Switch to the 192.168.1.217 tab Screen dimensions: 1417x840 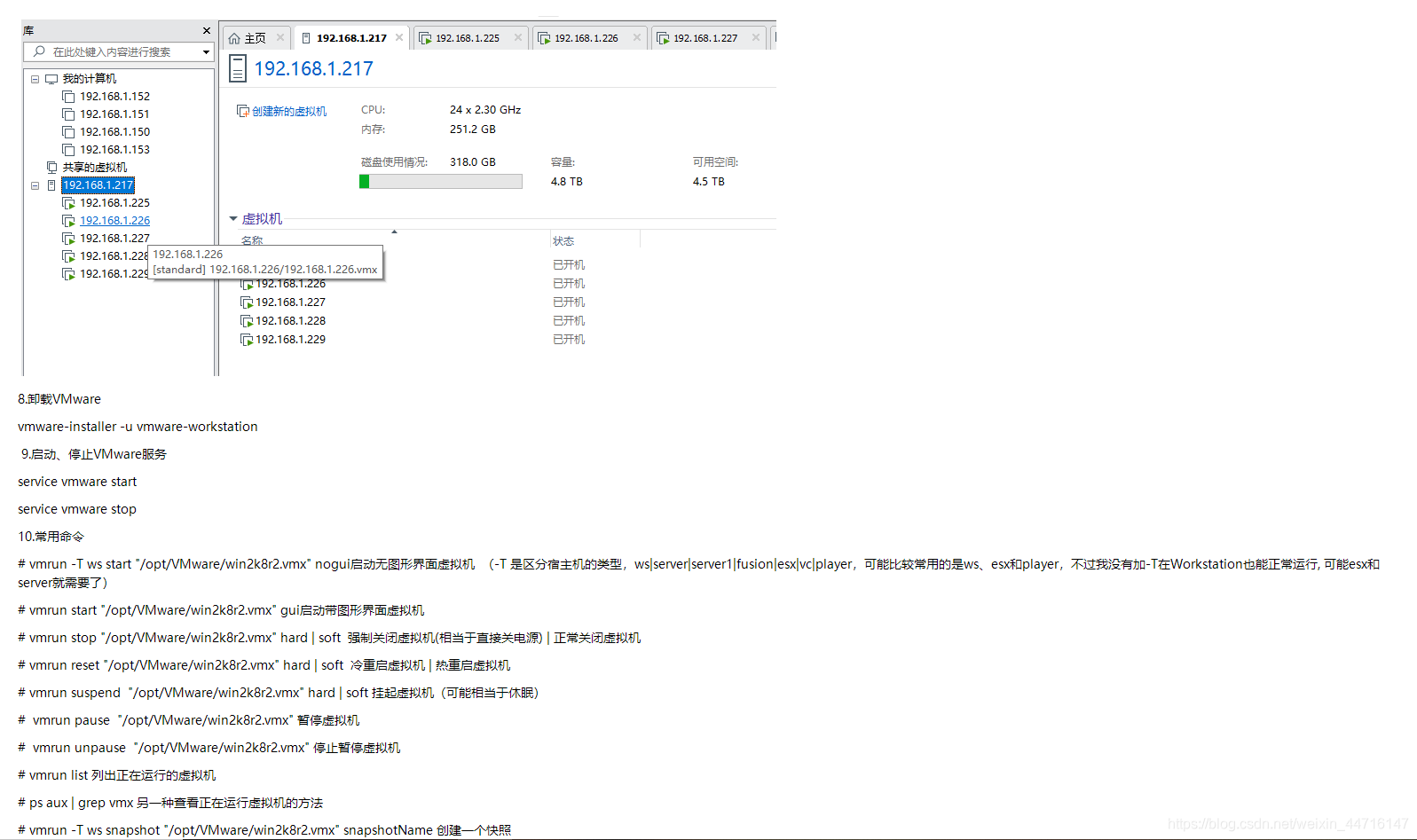pos(351,38)
